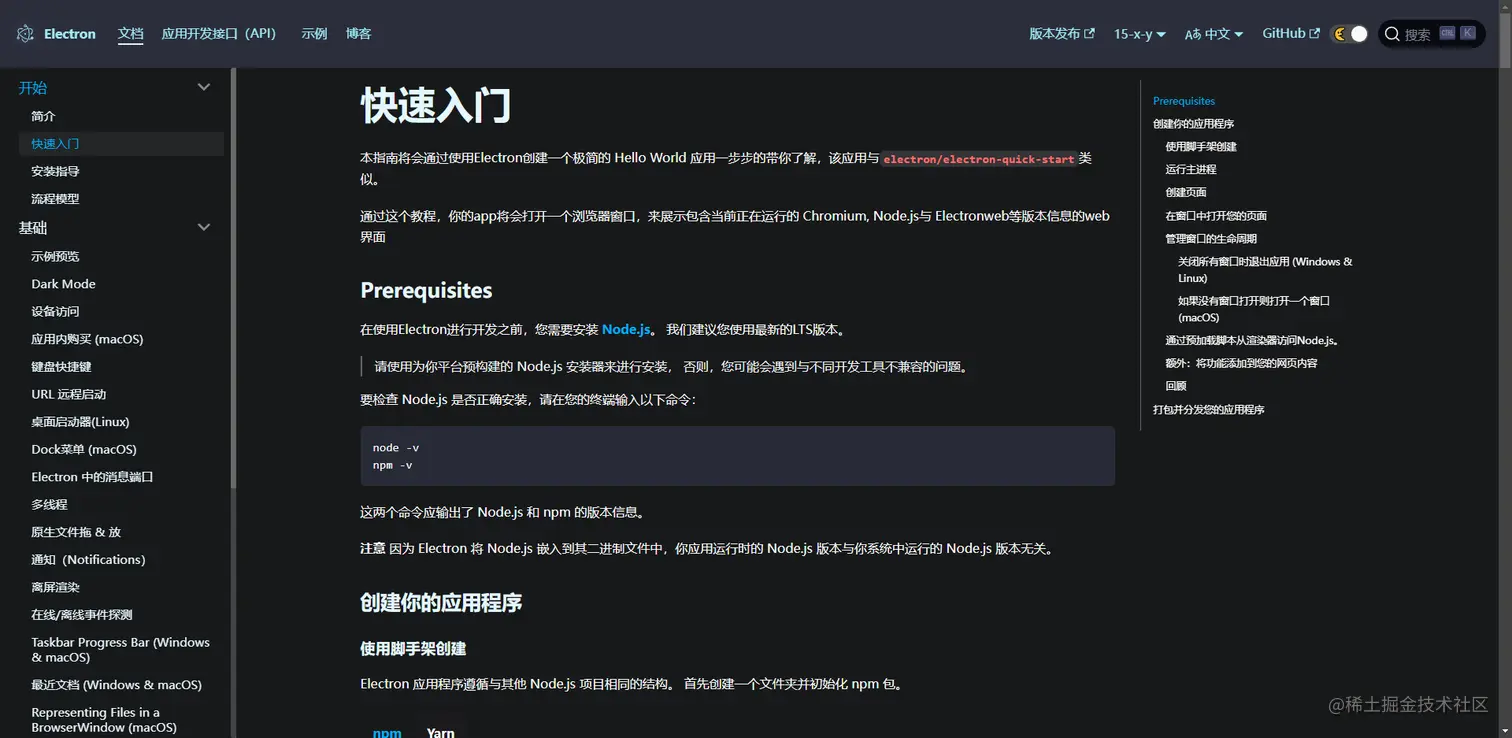Open the 博客 nav item
The image size is (1512, 738).
tap(358, 33)
